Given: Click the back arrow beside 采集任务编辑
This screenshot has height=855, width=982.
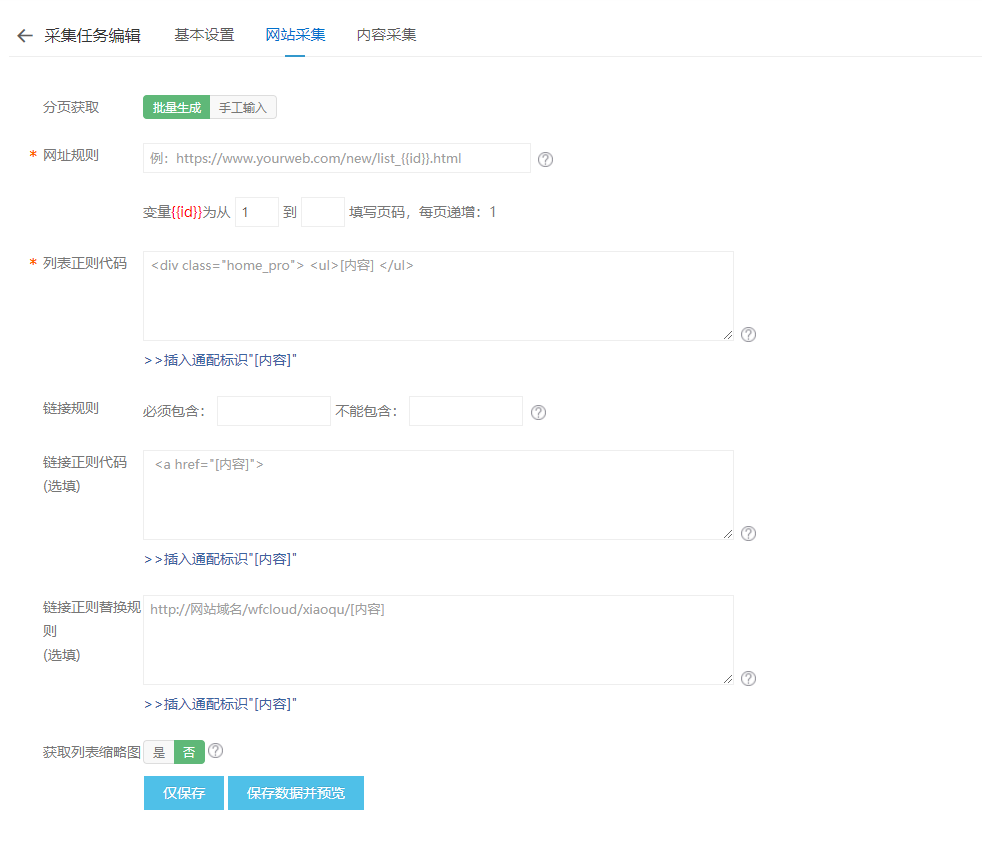Looking at the screenshot, I should point(24,35).
